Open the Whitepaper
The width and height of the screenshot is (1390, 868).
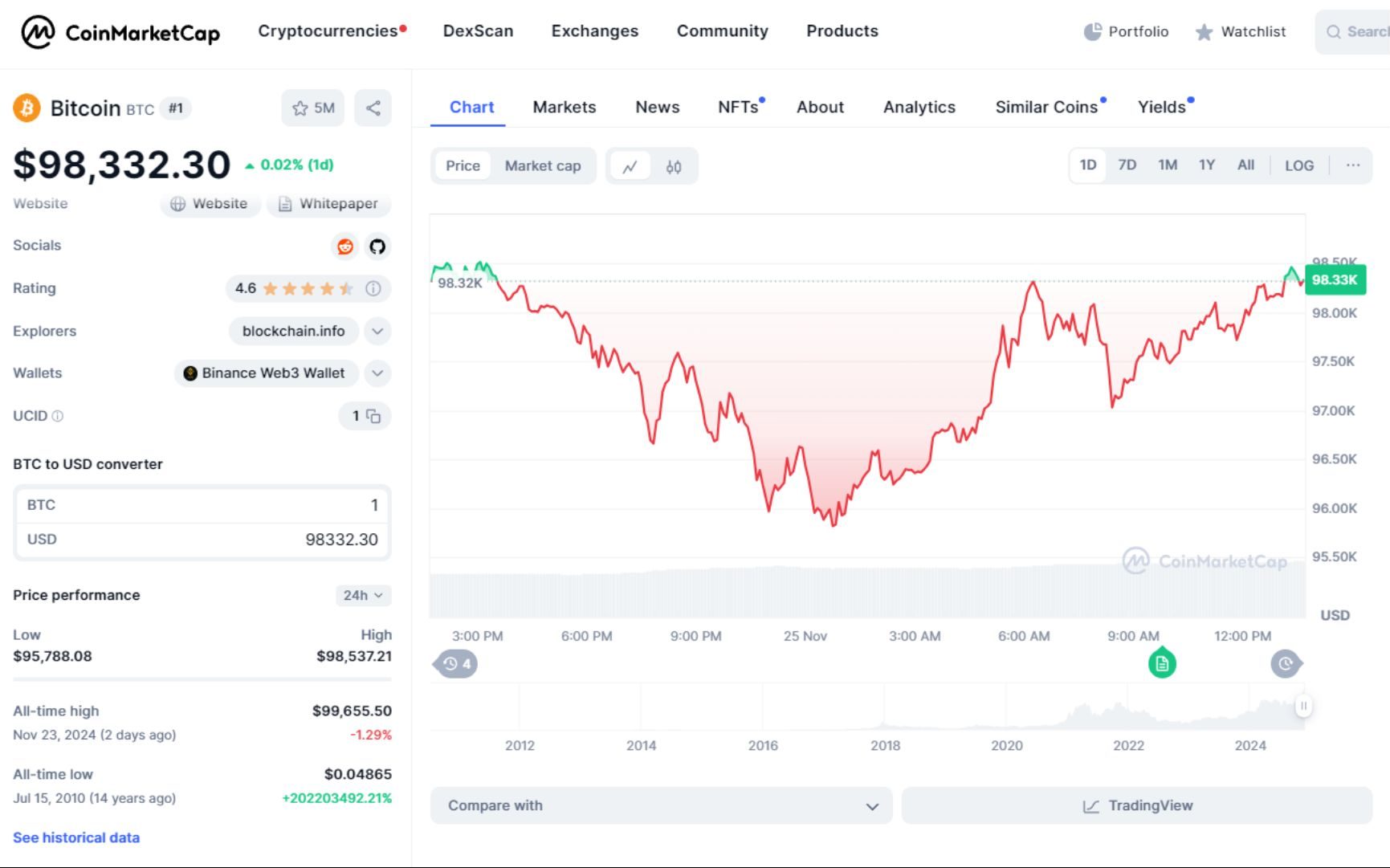click(328, 204)
